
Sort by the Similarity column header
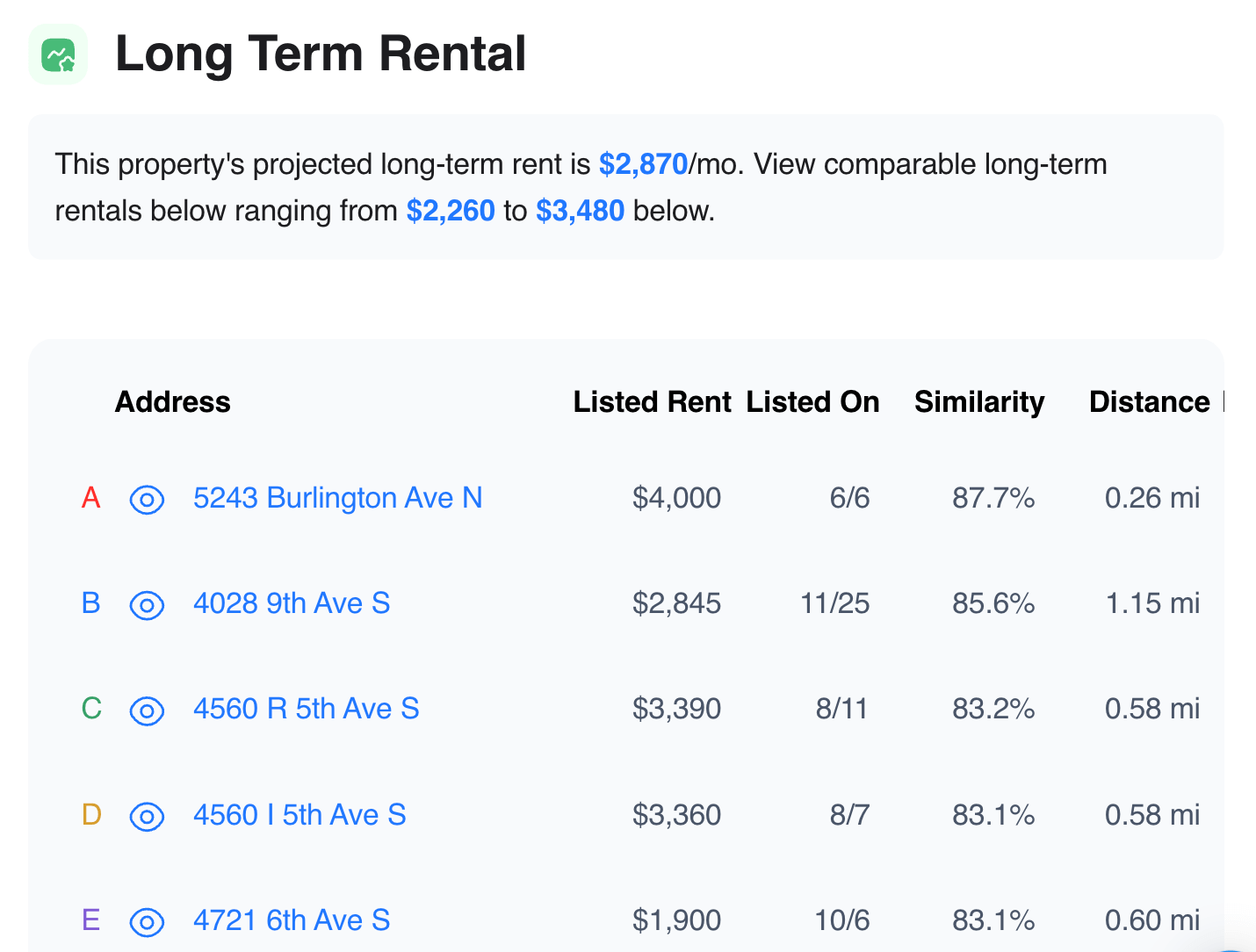[x=978, y=401]
